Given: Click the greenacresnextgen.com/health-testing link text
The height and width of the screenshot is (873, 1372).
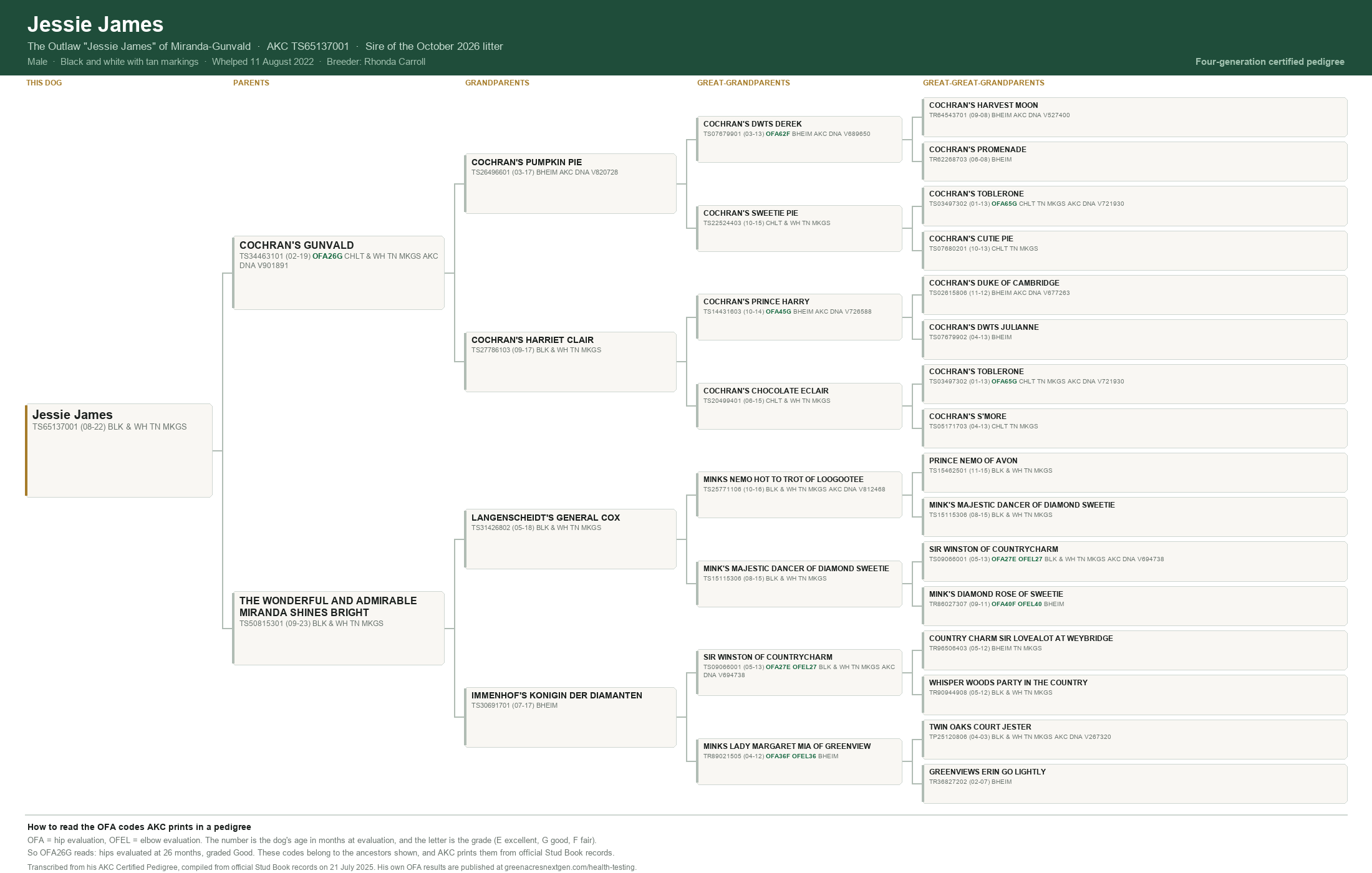Looking at the screenshot, I should pyautogui.click(x=570, y=867).
